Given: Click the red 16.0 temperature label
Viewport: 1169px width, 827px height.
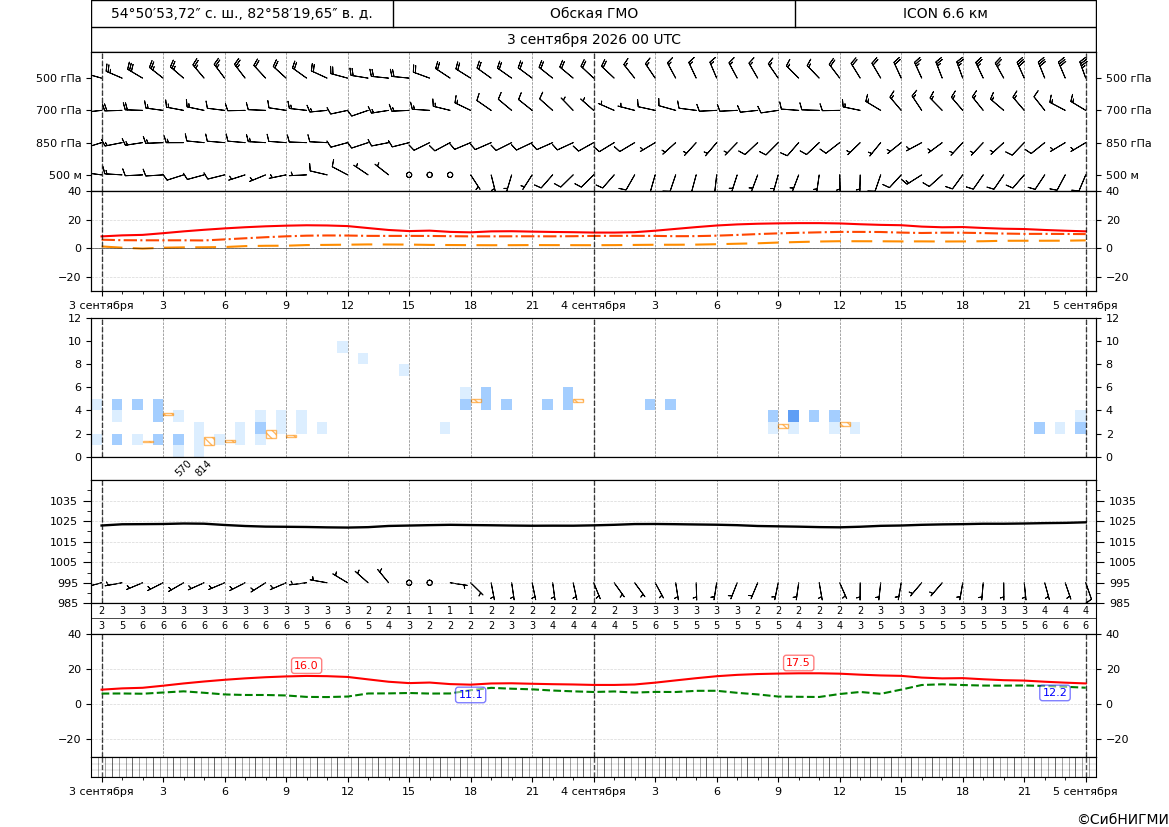Looking at the screenshot, I should [x=306, y=665].
